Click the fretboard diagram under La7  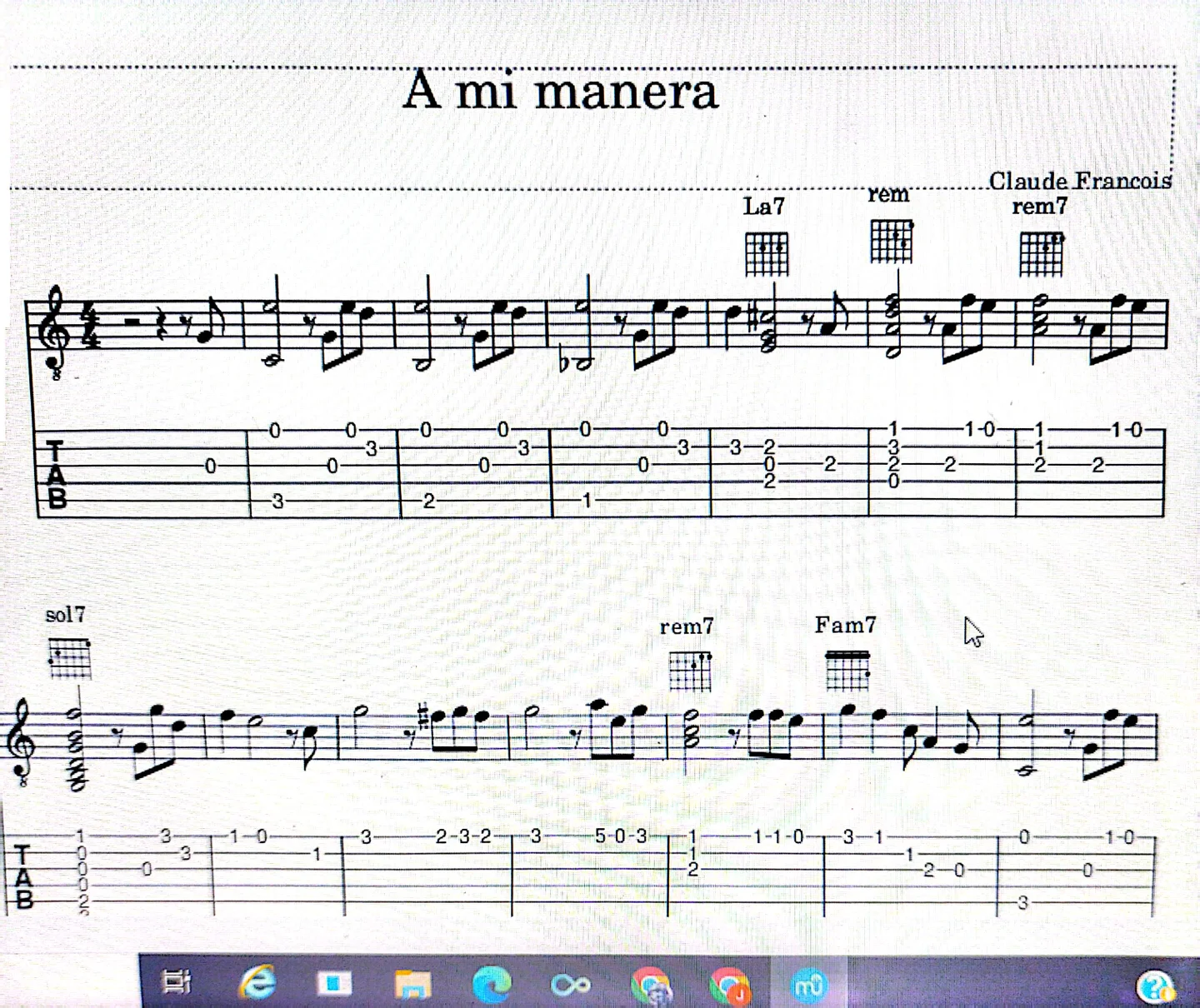[x=767, y=254]
